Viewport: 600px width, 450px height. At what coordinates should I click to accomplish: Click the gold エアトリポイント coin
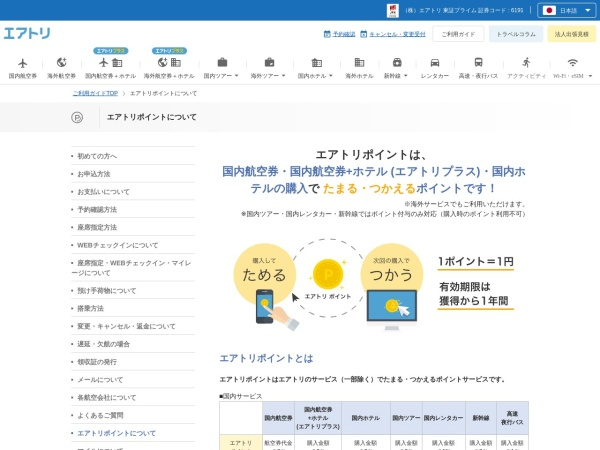click(x=328, y=274)
